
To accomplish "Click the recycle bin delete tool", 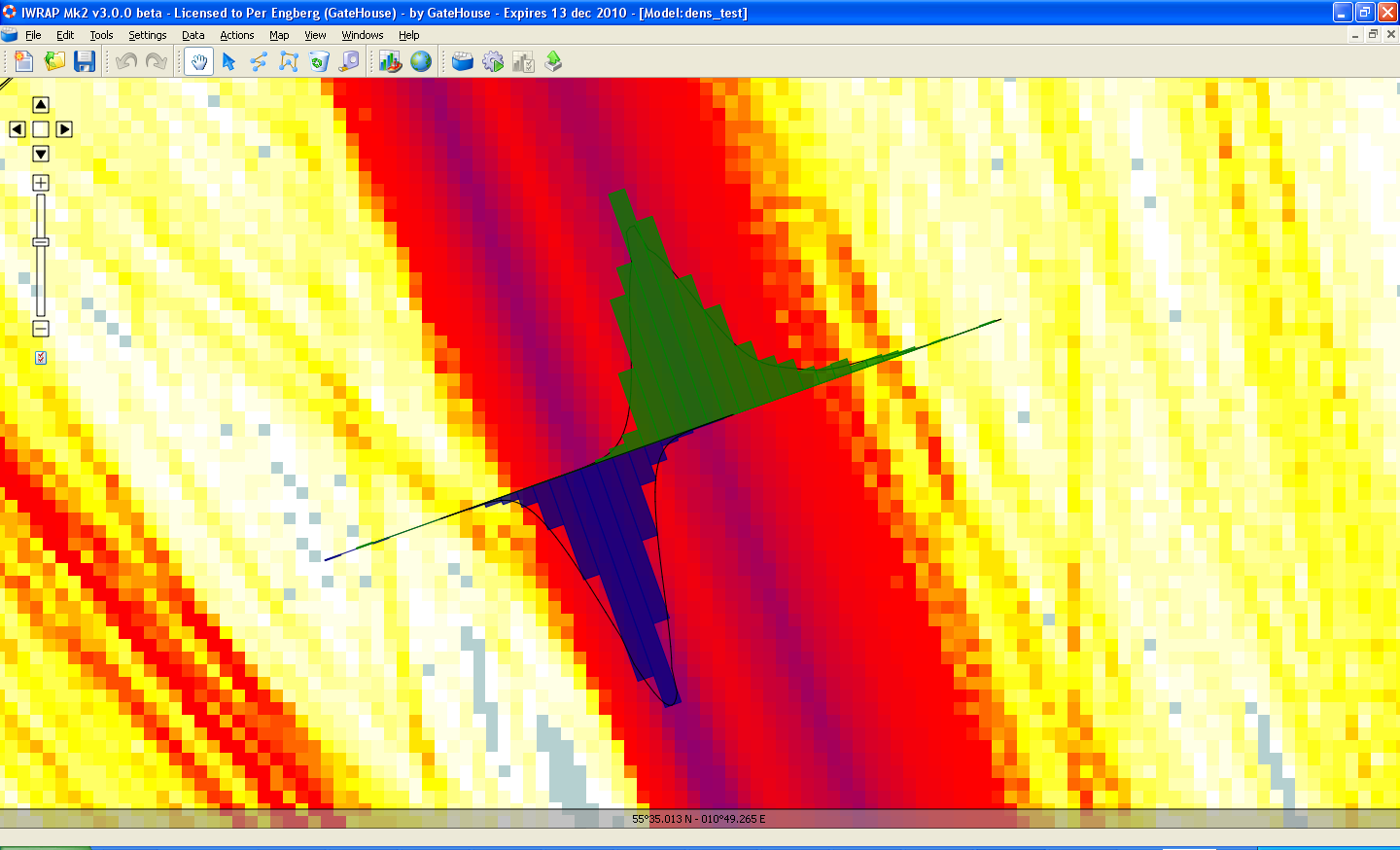I will tap(319, 61).
